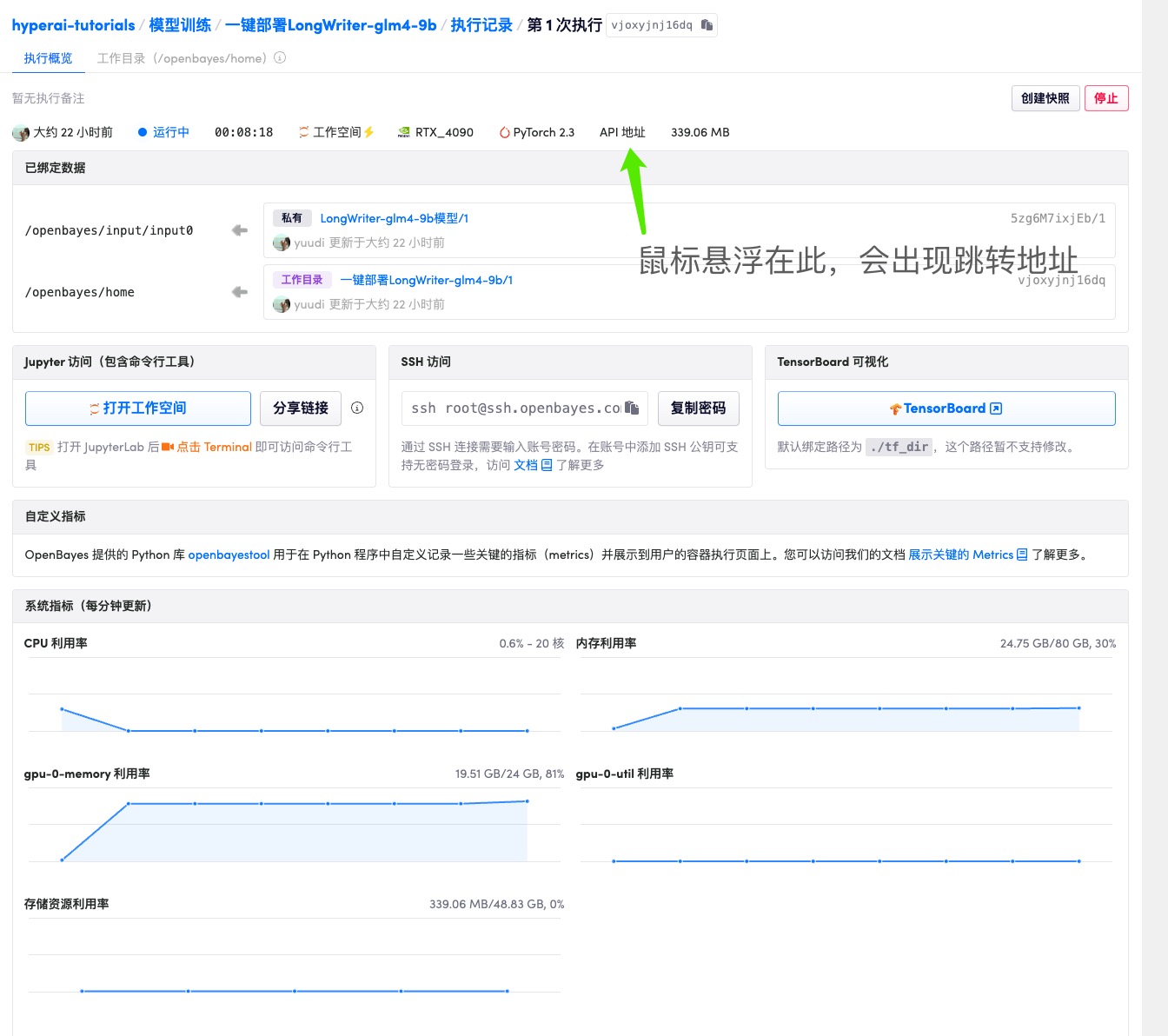Open workspace via 打开工作空间 button
Viewport: 1168px width, 1036px height.
coord(138,408)
